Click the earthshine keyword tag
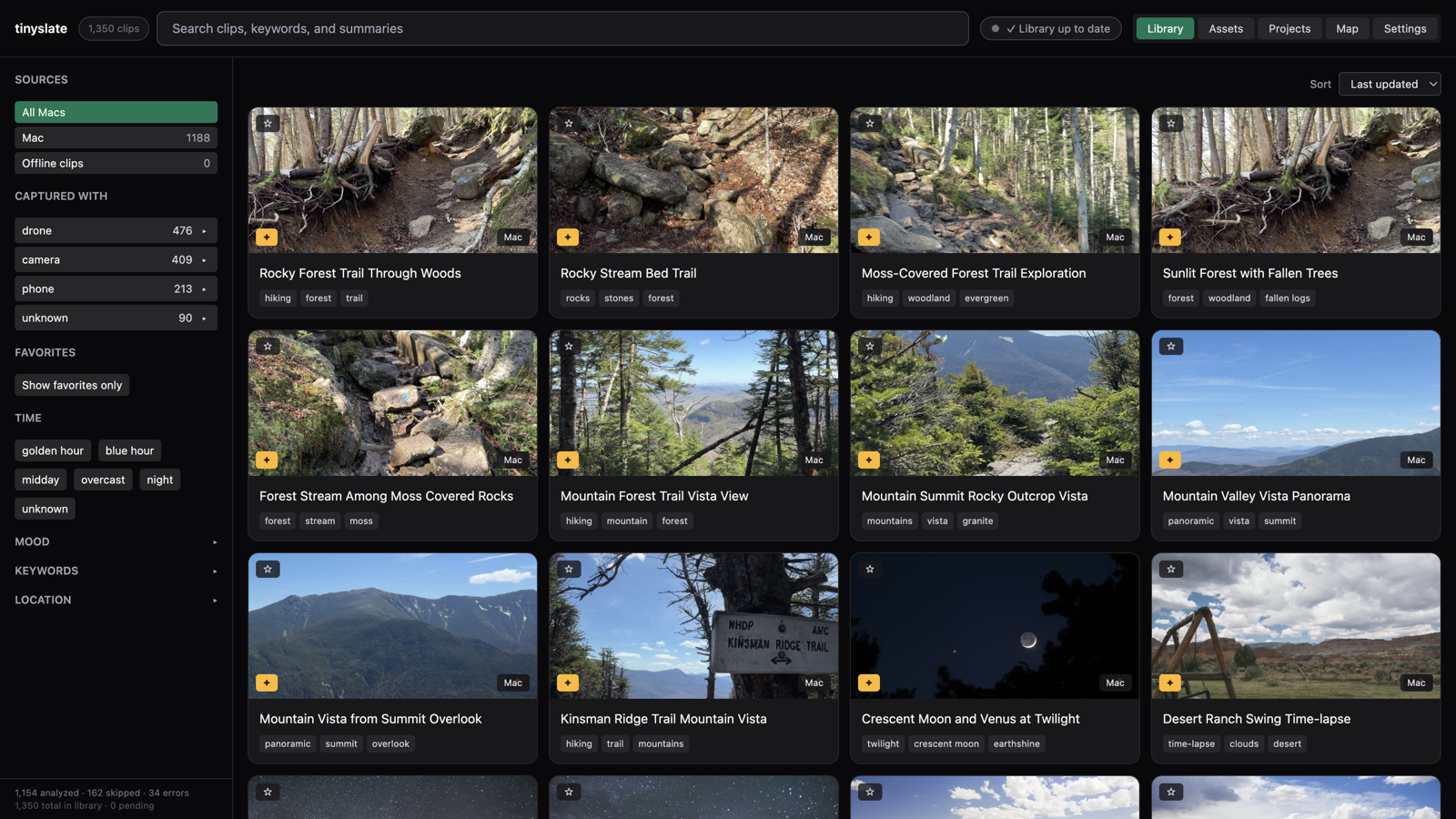Viewport: 1456px width, 819px height. [x=1016, y=744]
